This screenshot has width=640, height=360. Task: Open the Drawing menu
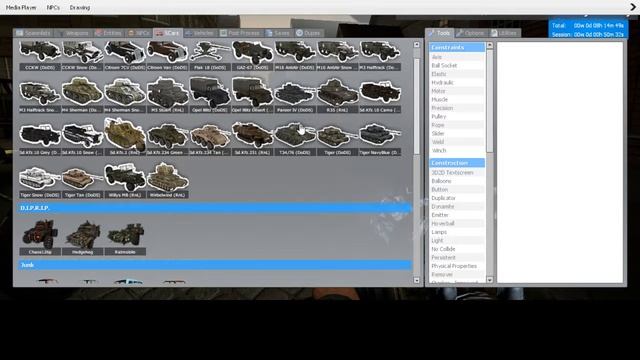80,7
